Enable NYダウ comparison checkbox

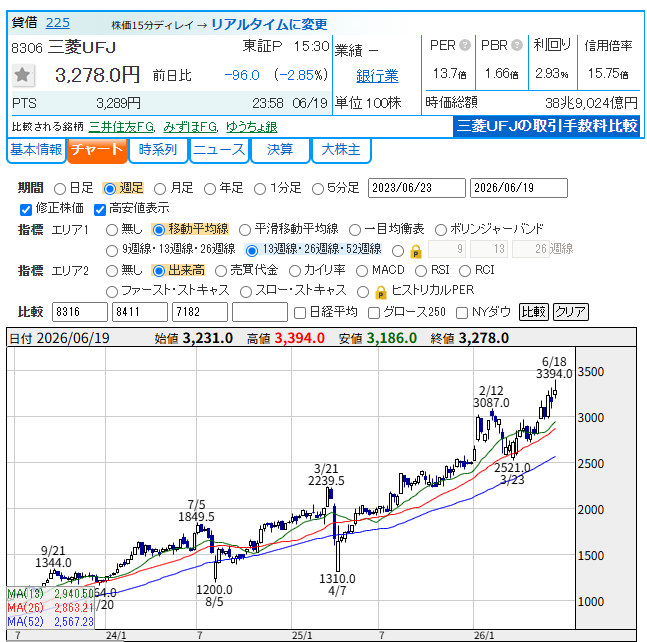tap(462, 313)
